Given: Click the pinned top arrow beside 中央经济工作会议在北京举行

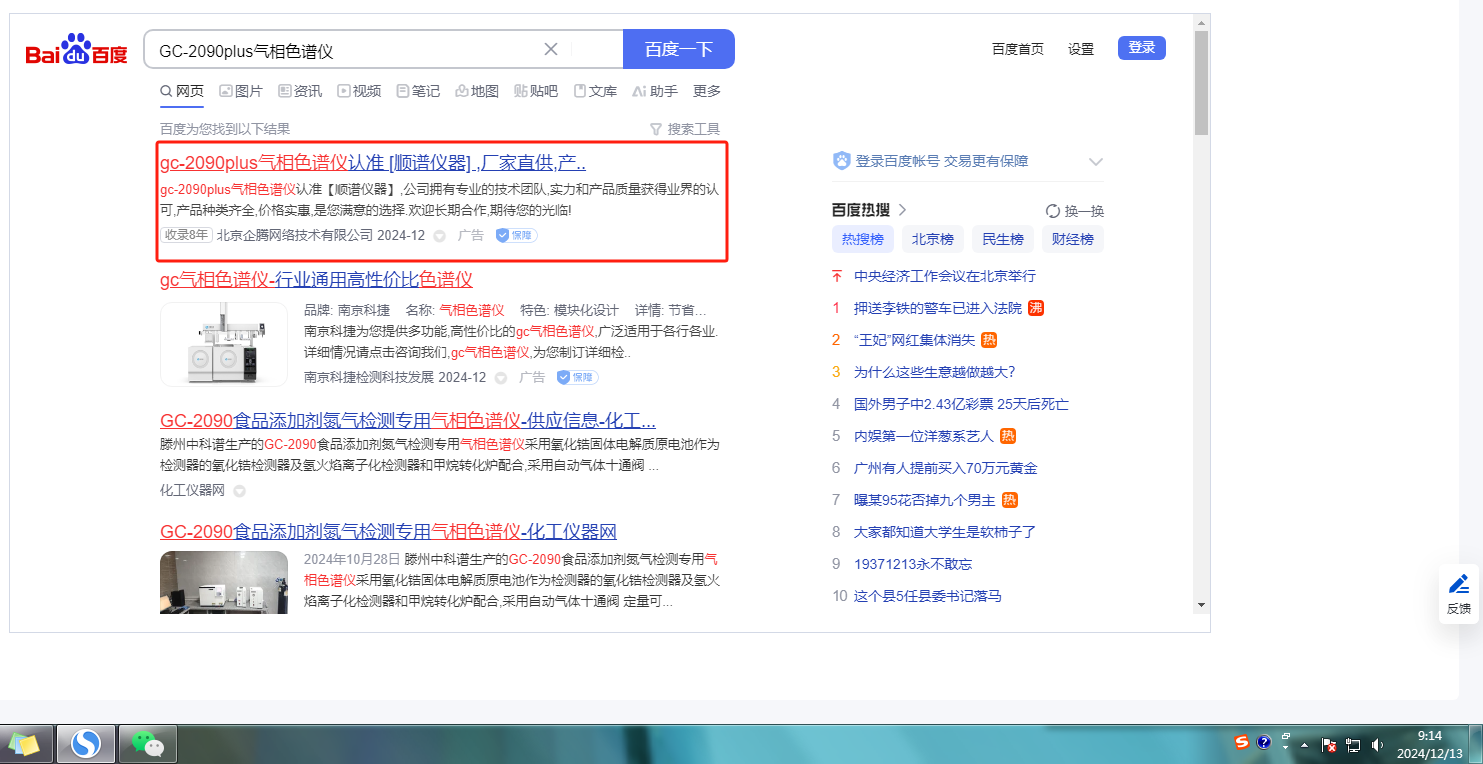Looking at the screenshot, I should tap(837, 276).
